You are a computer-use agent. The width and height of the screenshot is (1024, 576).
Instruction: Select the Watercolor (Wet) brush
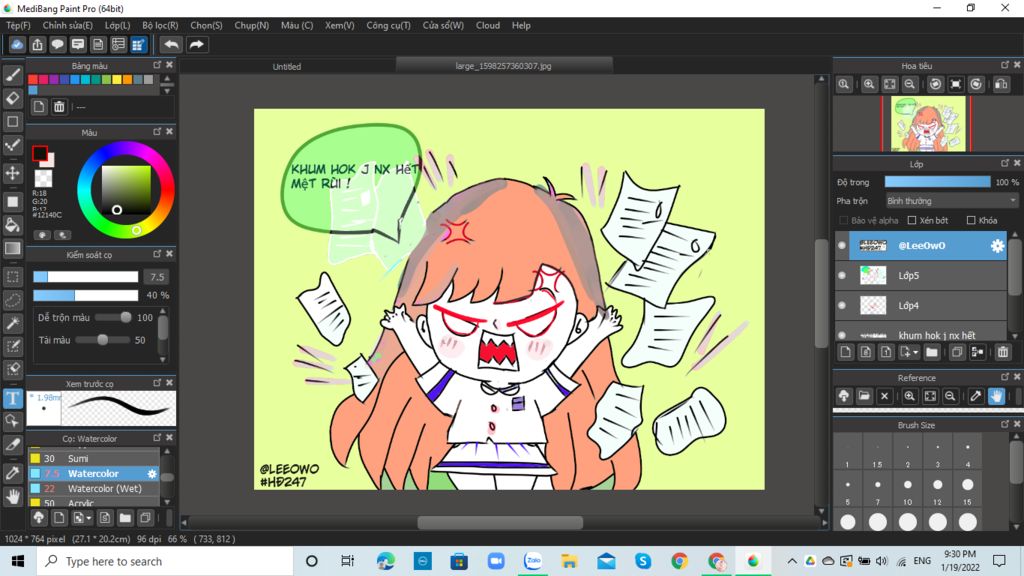93,488
